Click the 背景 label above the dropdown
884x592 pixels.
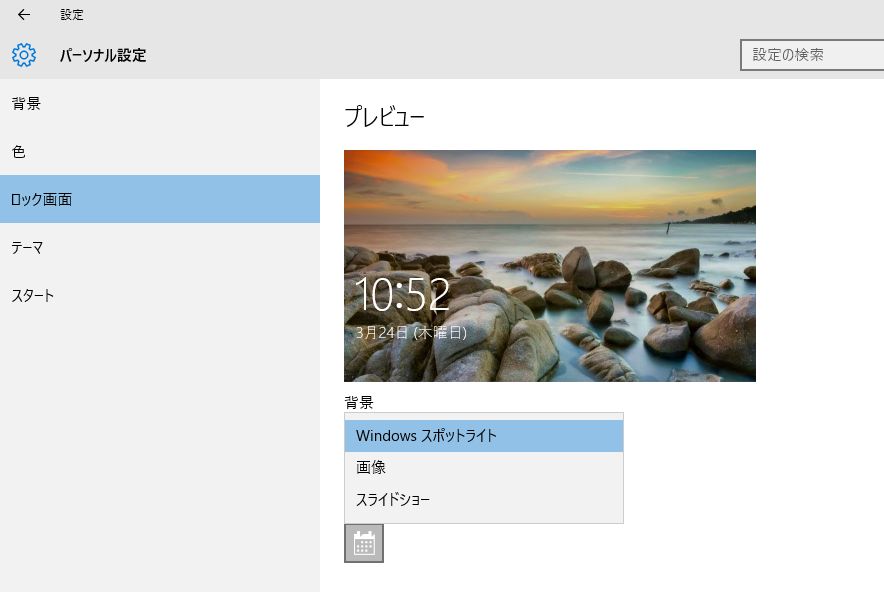[359, 403]
